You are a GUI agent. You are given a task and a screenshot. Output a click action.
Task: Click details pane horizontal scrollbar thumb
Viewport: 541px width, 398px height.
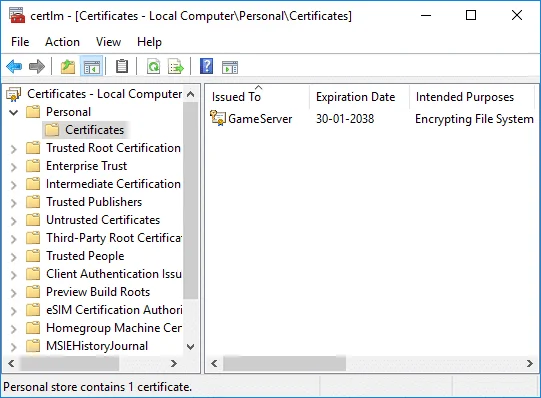point(284,364)
